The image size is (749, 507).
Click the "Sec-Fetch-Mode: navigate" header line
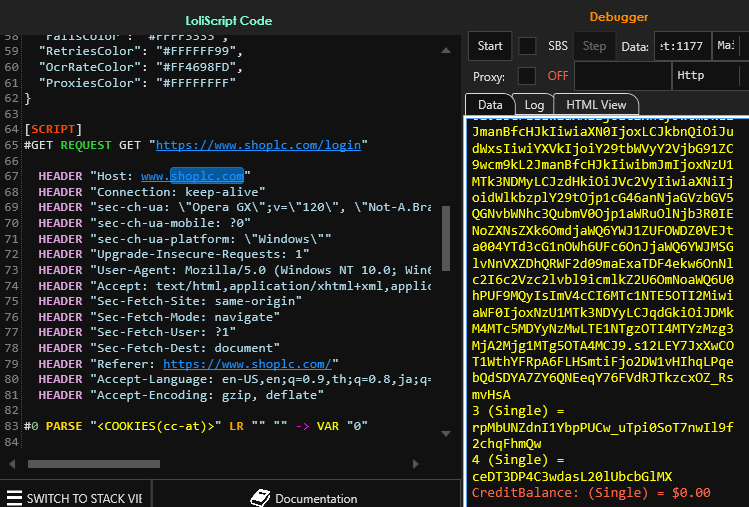click(x=159, y=317)
